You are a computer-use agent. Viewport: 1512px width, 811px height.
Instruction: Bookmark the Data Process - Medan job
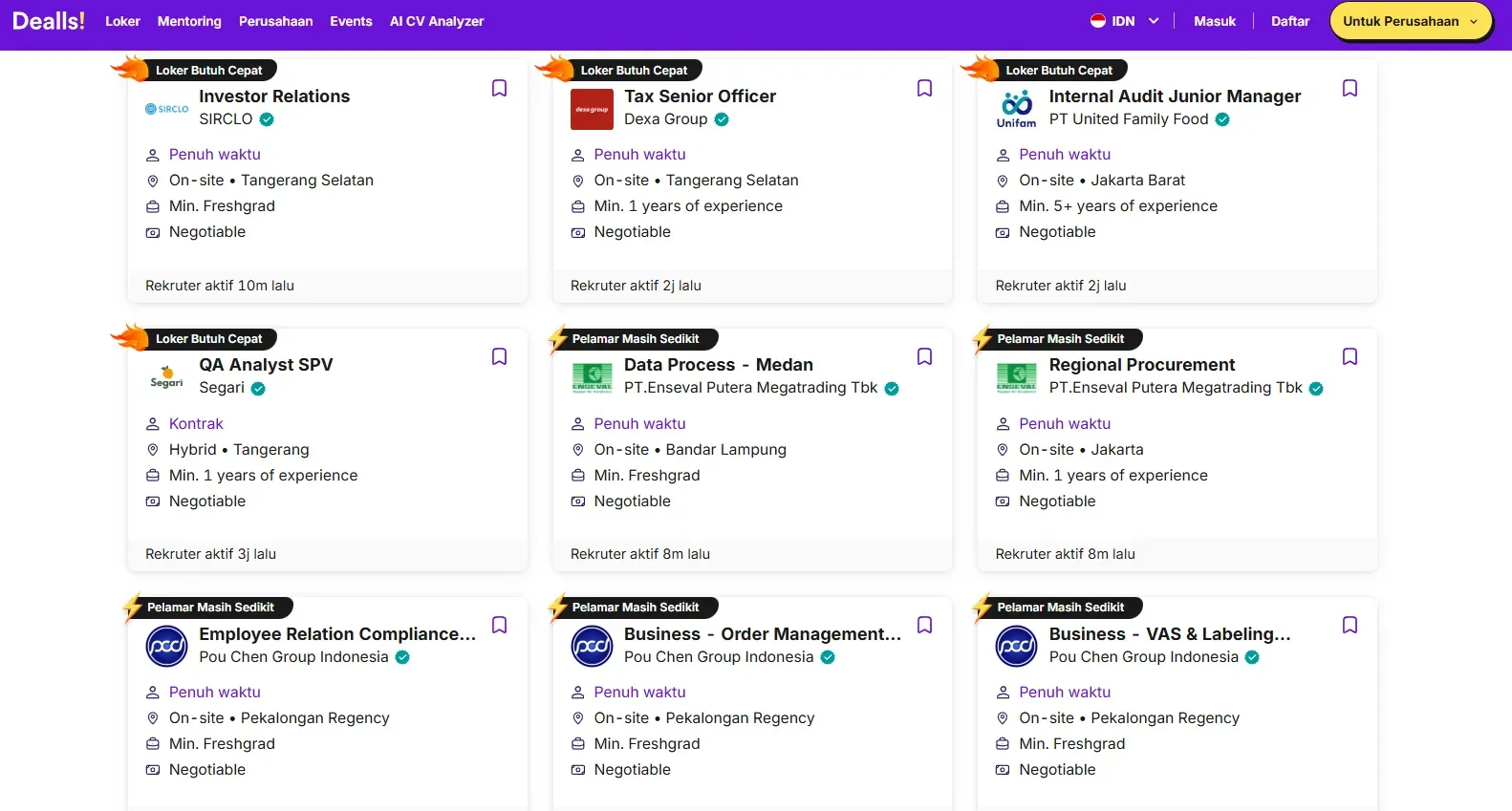924,357
